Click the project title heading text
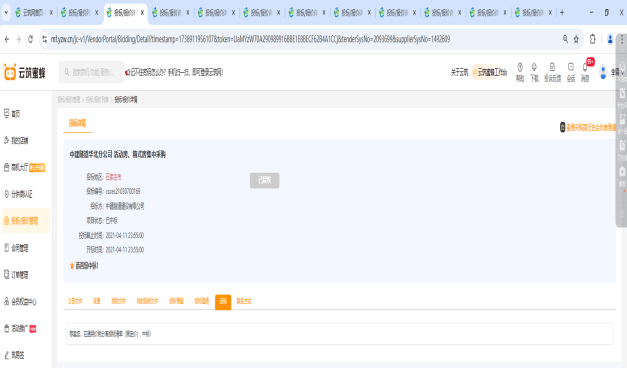 (x=118, y=154)
